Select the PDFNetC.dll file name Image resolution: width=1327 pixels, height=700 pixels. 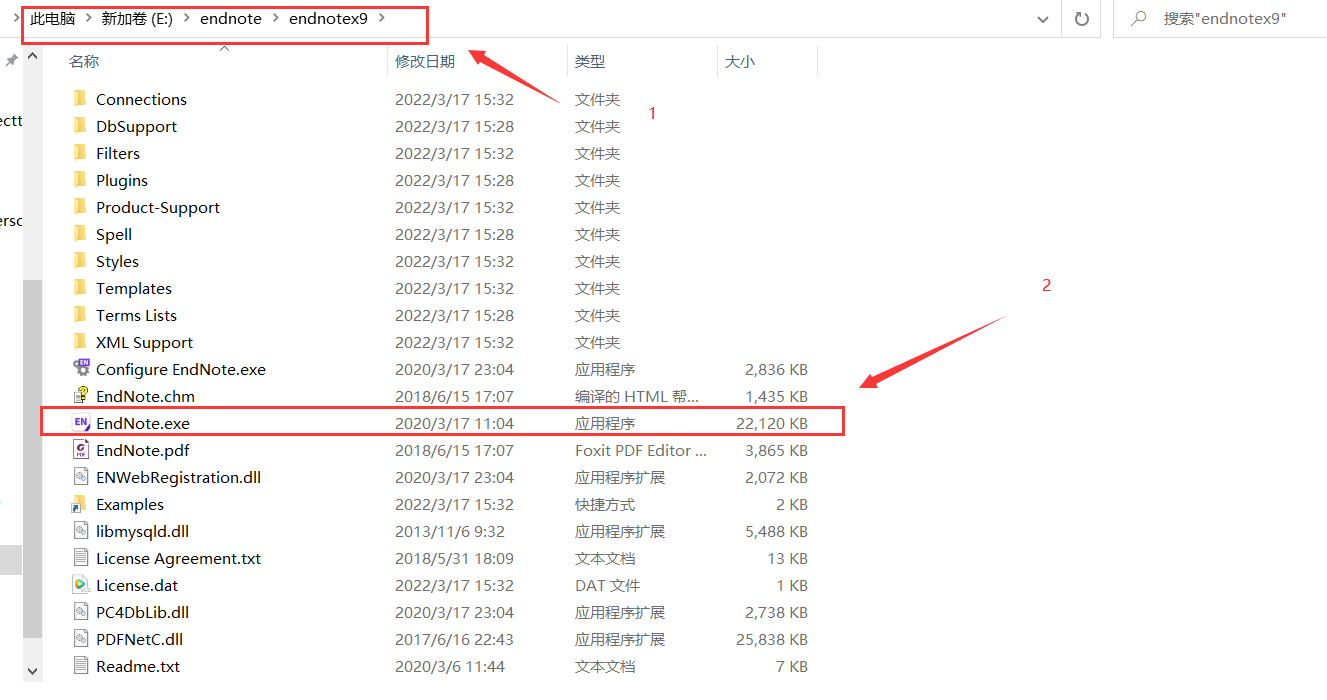pyautogui.click(x=139, y=639)
